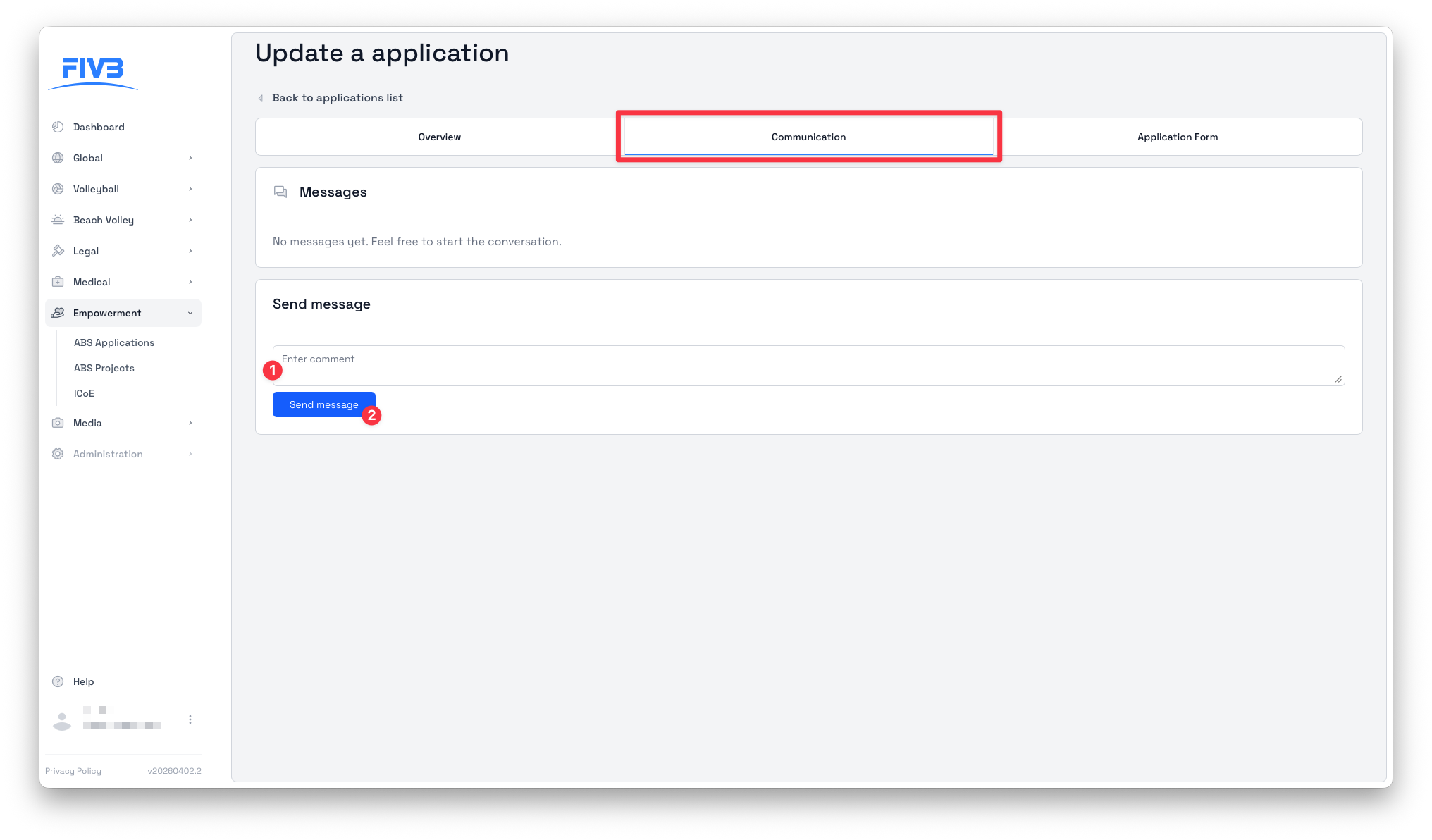Collapse the Empowerment section chevron
The width and height of the screenshot is (1432, 840).
point(190,313)
